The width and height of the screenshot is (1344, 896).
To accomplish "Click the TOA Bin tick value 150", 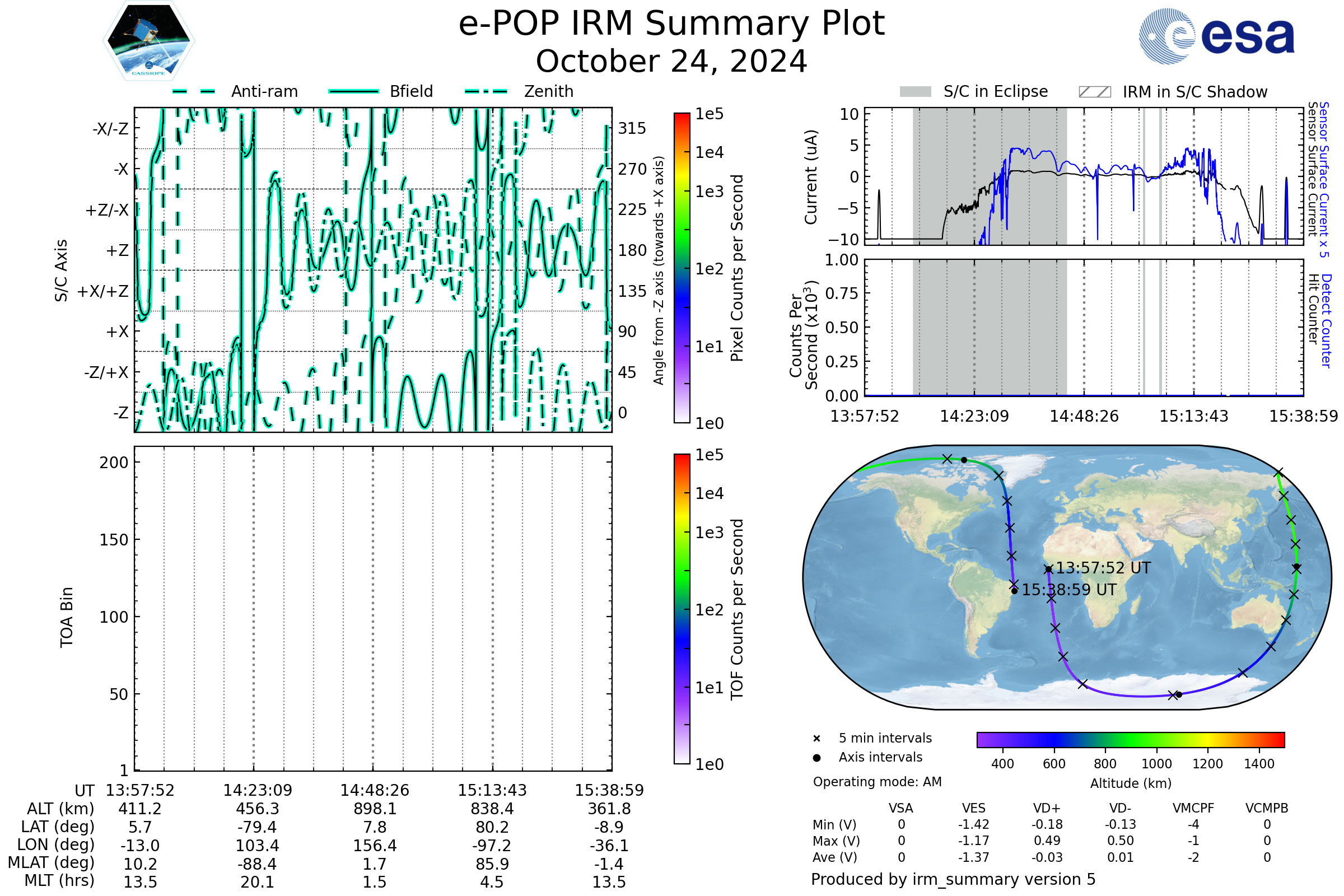I will (114, 540).
